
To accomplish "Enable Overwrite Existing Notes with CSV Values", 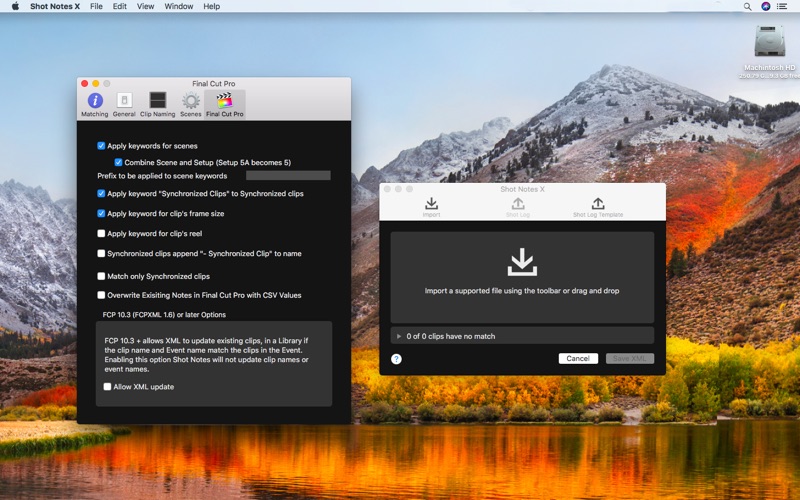I will pos(101,295).
